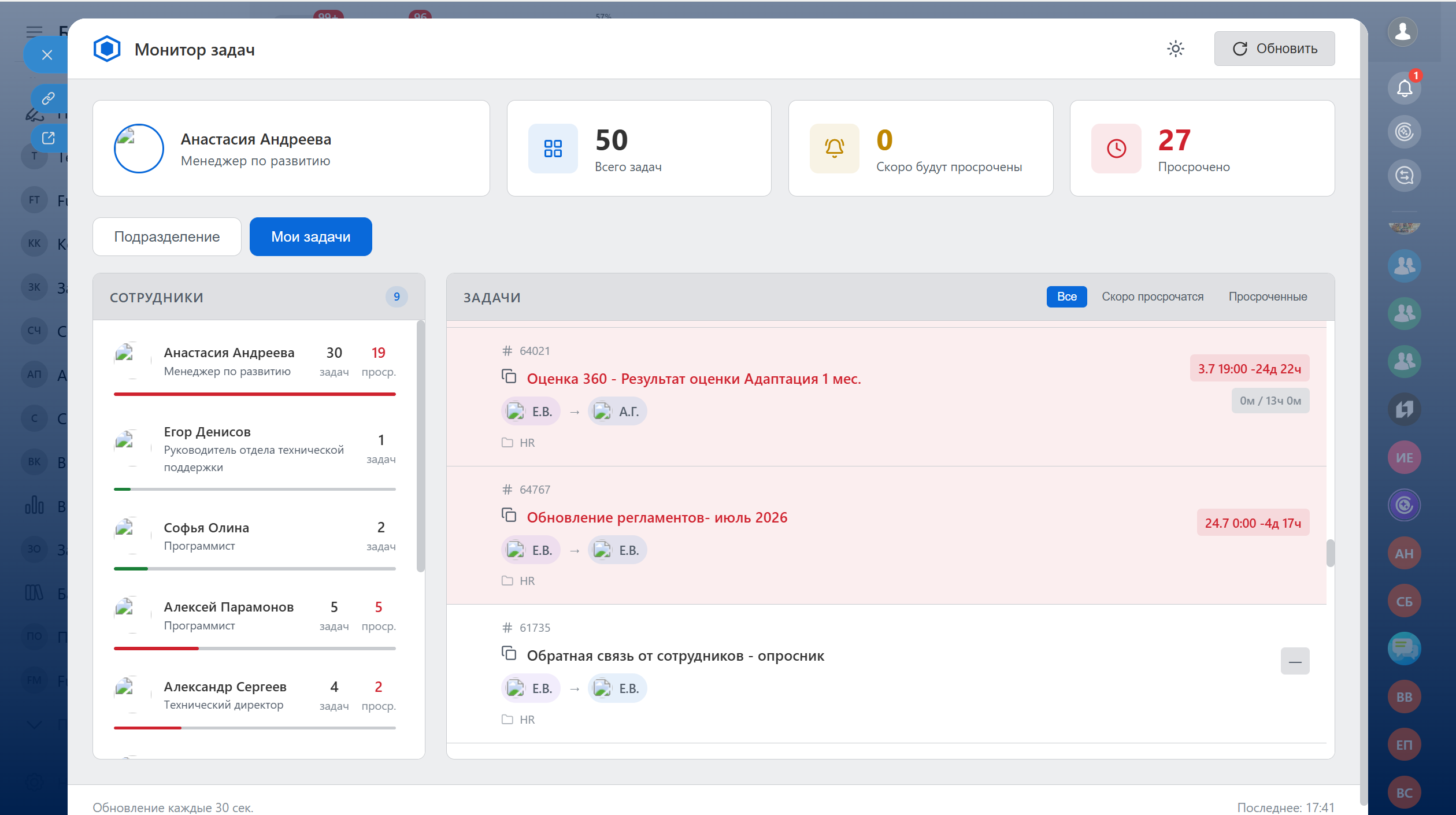Viewport: 1456px width, 815px height.
Task: Click Анастасия Андреева red progress bar
Action: pos(255,394)
